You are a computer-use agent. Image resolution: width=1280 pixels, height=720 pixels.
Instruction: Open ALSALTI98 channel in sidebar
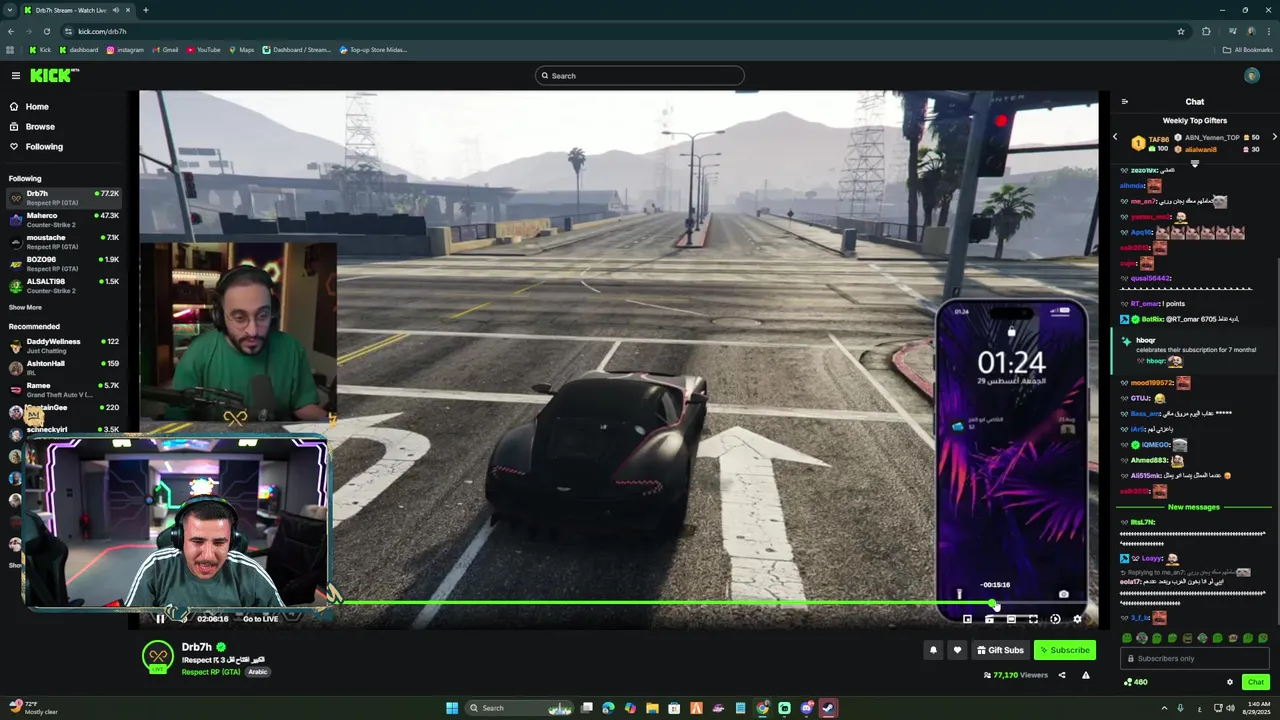coord(64,285)
